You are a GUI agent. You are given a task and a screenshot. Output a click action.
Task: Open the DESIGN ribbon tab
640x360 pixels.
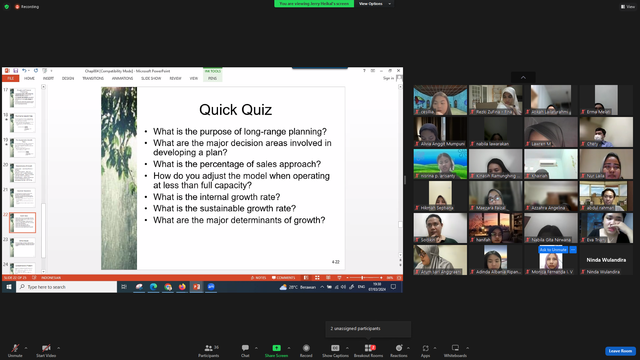(68, 78)
